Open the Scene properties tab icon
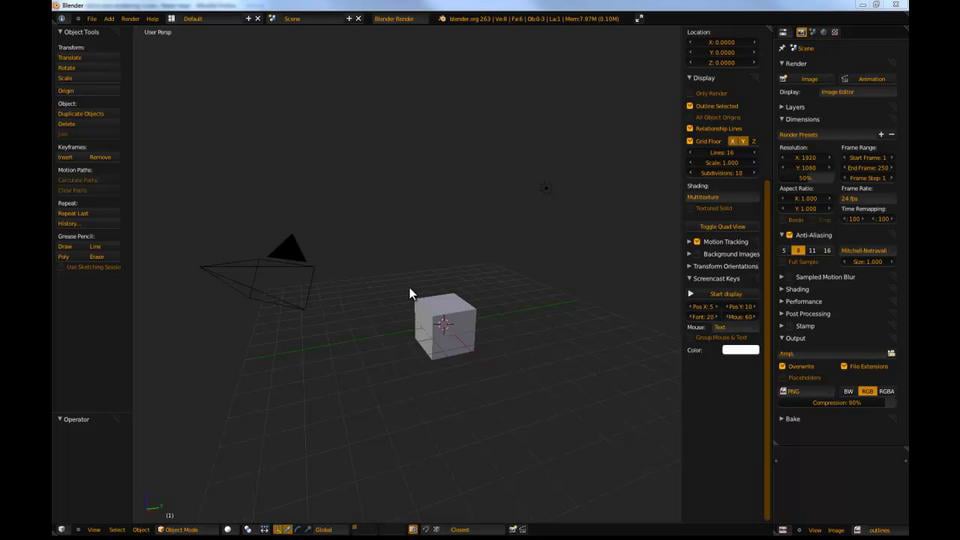This screenshot has height=540, width=960. [812, 32]
